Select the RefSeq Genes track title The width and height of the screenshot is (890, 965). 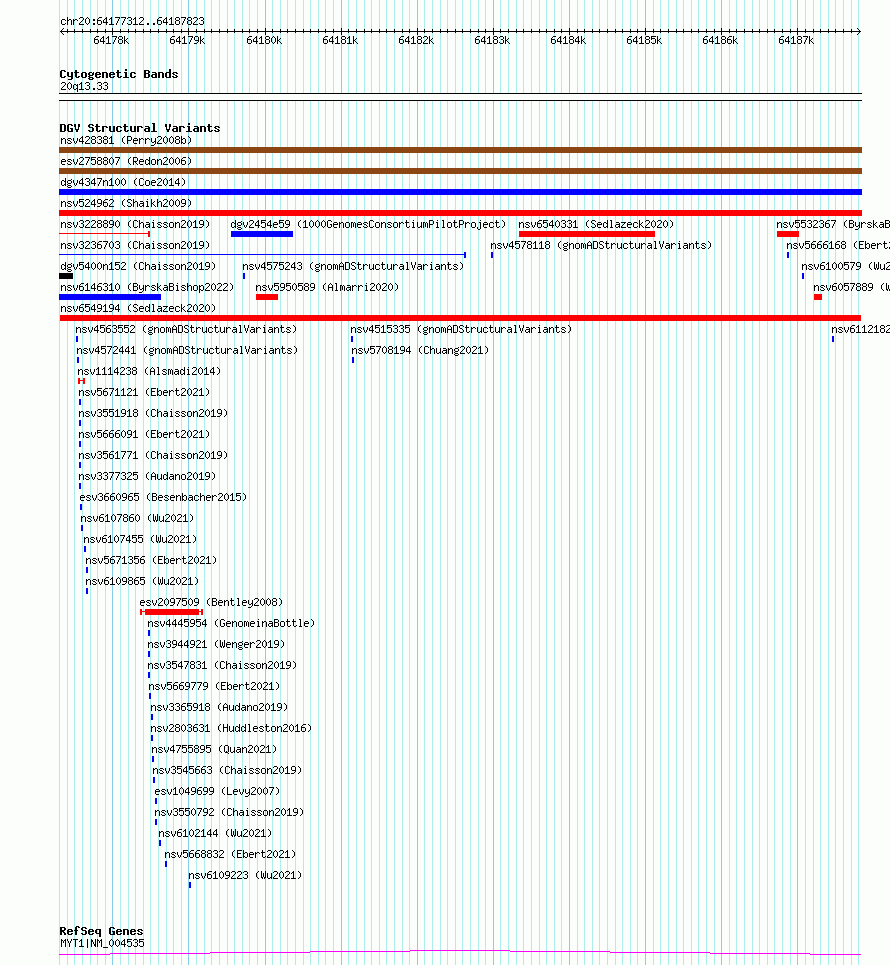[102, 931]
